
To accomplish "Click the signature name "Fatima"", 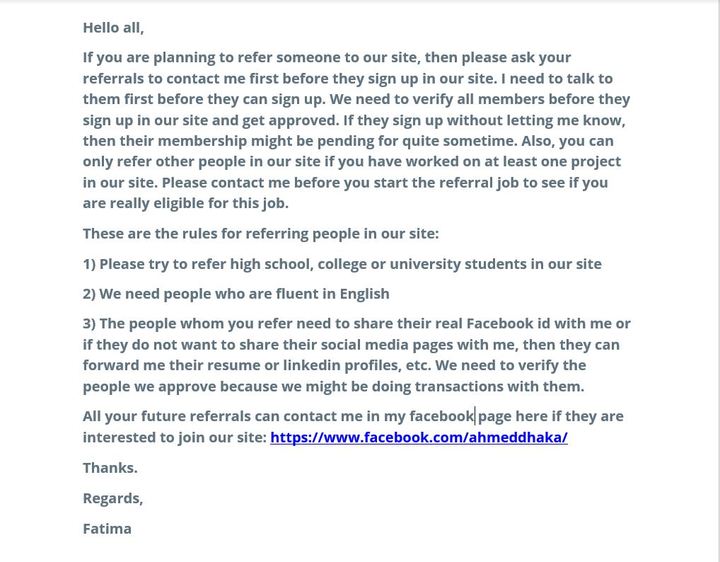I will click(107, 528).
